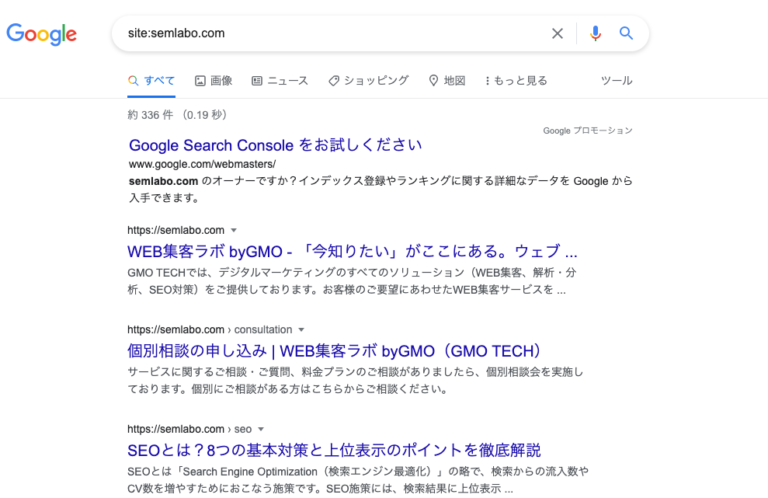Open the ニュース tab
This screenshot has height=498, width=768.
pyautogui.click(x=280, y=81)
